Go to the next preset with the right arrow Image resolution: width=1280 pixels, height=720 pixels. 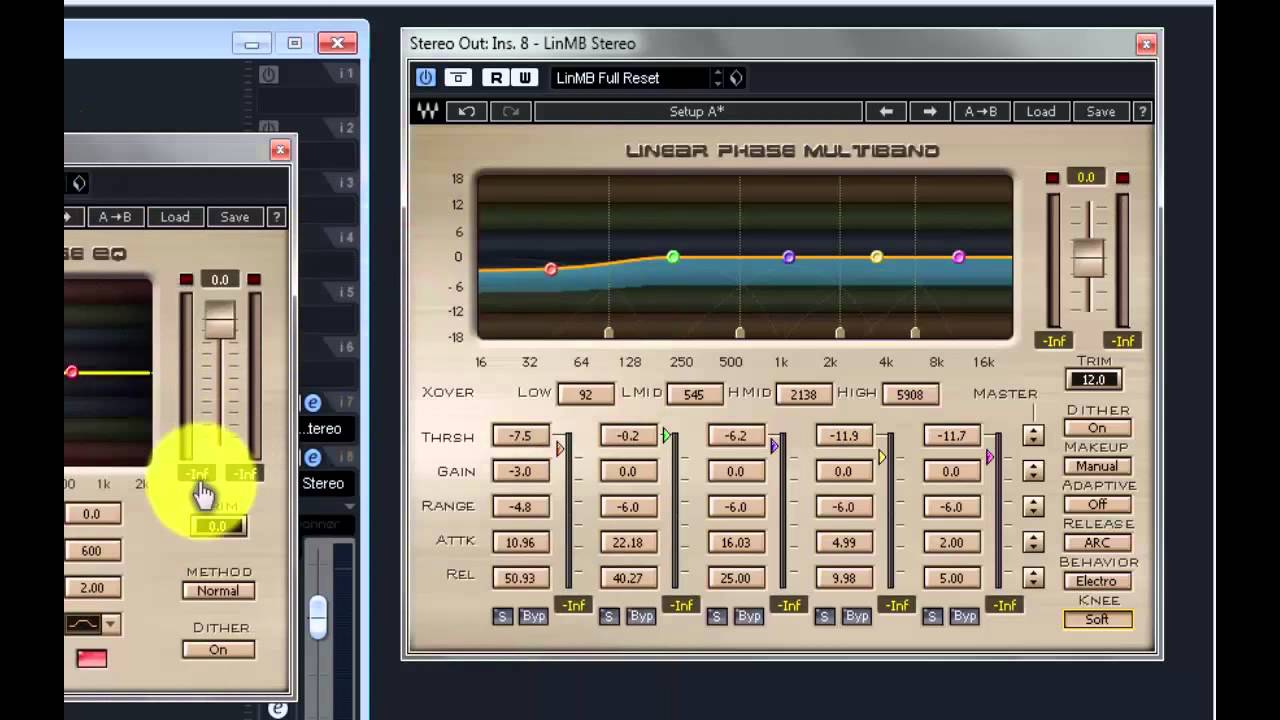pyautogui.click(x=929, y=111)
